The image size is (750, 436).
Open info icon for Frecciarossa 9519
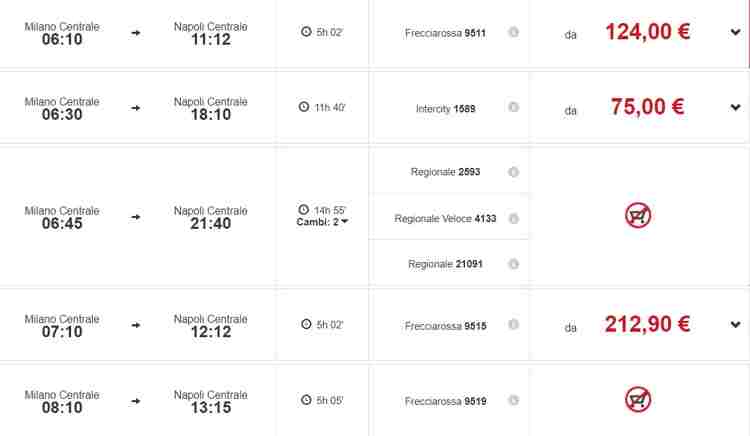[x=513, y=400]
